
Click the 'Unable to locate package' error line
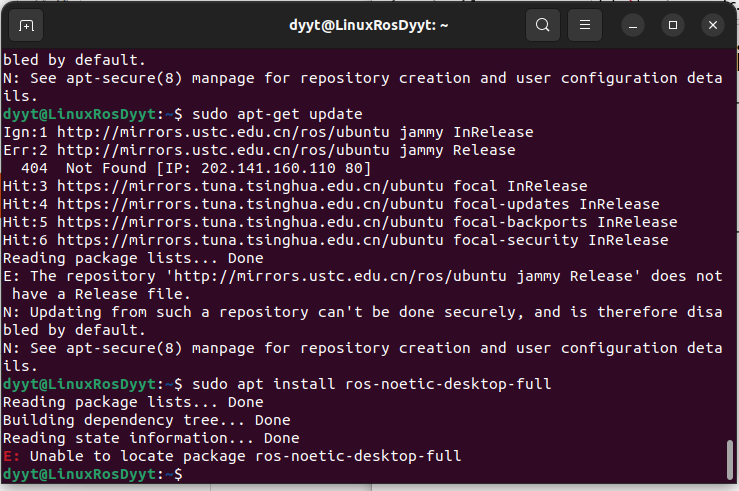tap(232, 456)
